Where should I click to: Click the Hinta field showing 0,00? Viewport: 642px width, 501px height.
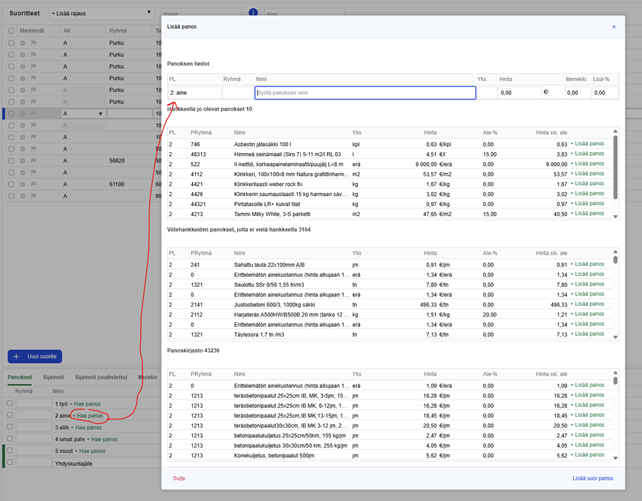pos(520,93)
